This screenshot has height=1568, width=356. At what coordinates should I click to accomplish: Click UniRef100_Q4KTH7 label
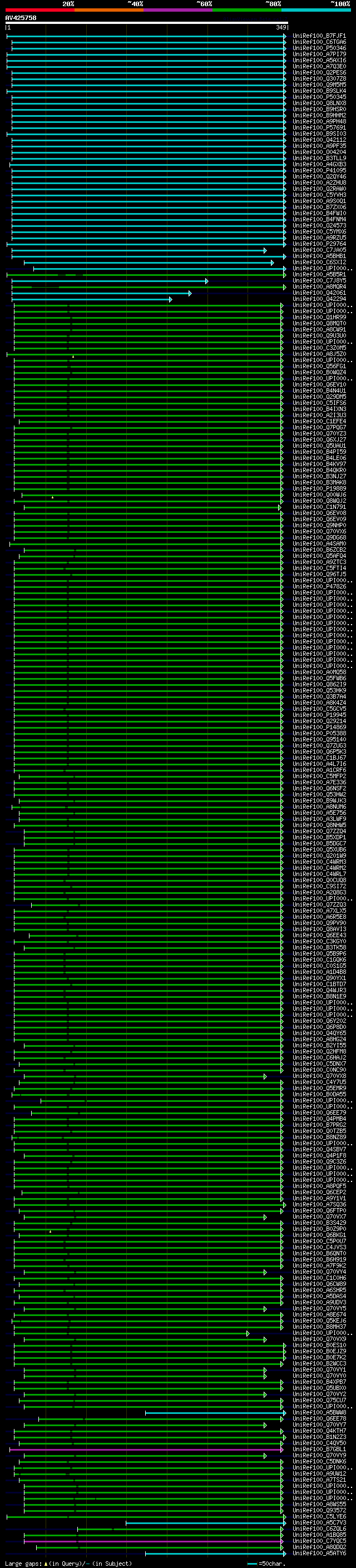[319, 1431]
